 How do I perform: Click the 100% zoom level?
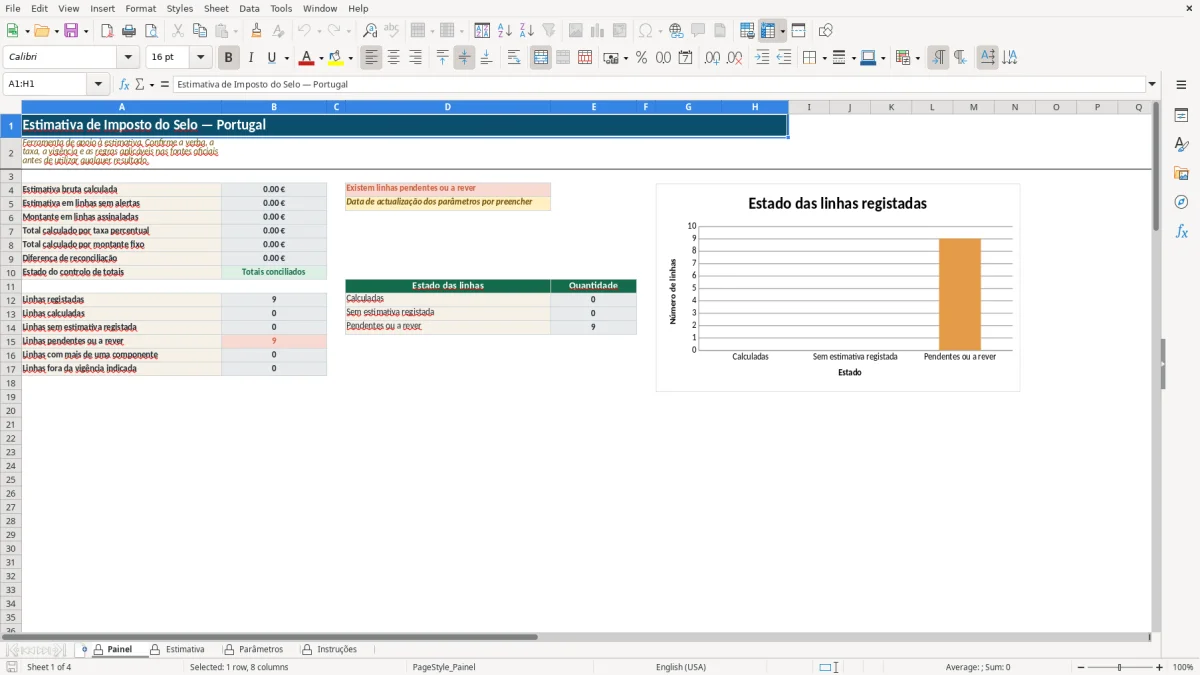(1183, 667)
